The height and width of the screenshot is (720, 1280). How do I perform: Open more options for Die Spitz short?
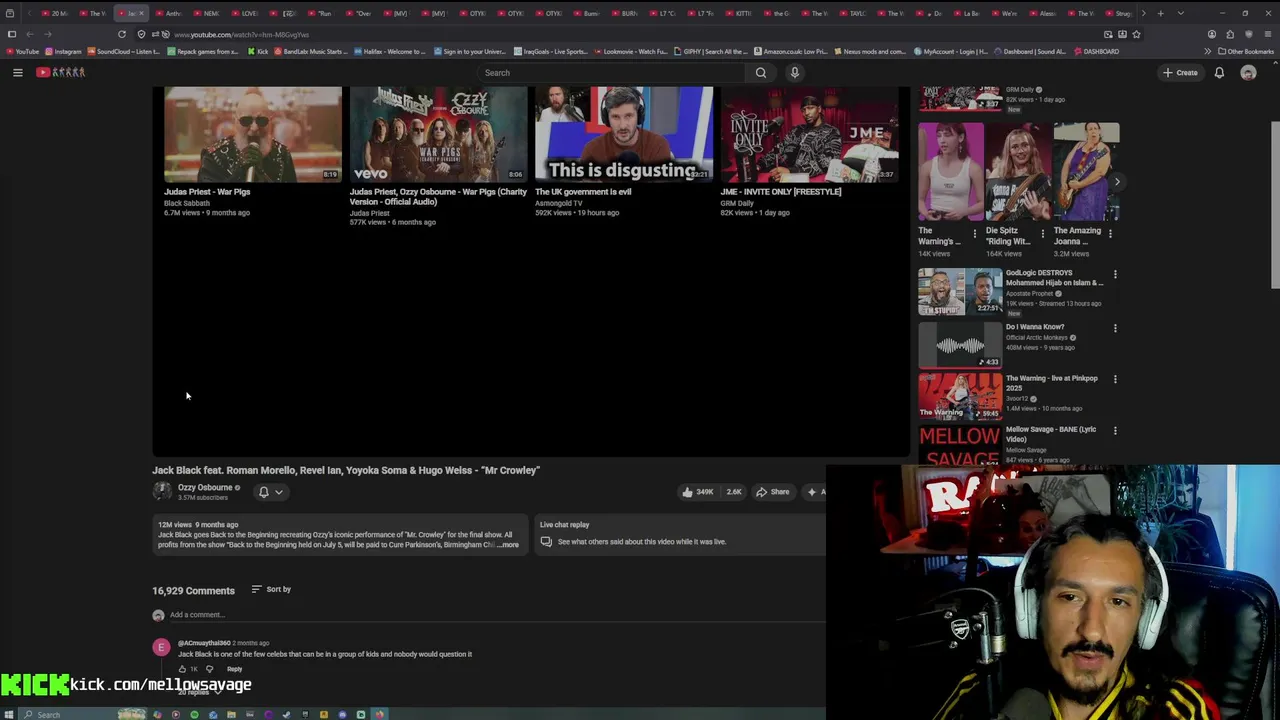(1042, 233)
